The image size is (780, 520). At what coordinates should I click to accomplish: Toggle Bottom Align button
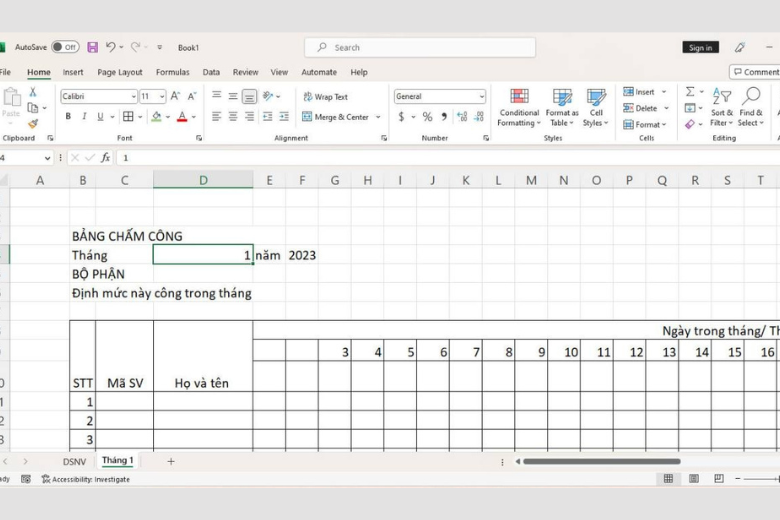click(249, 96)
